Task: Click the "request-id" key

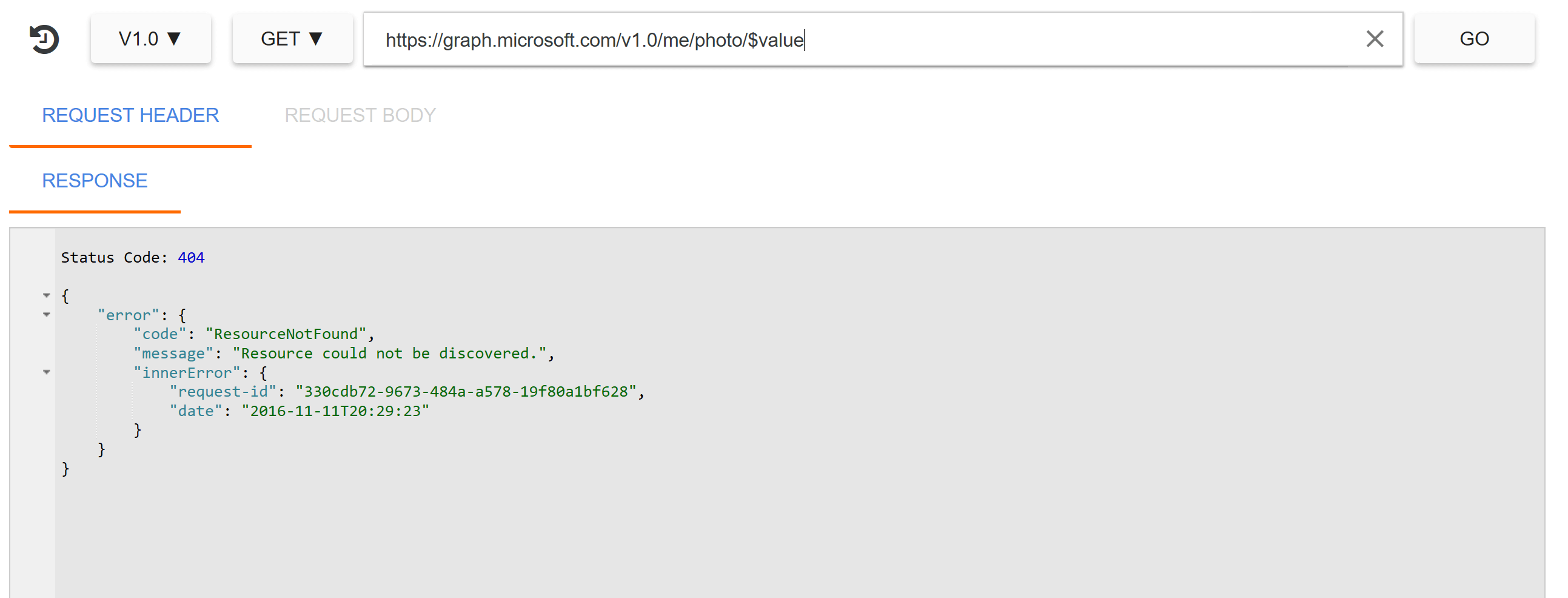Action: click(223, 392)
